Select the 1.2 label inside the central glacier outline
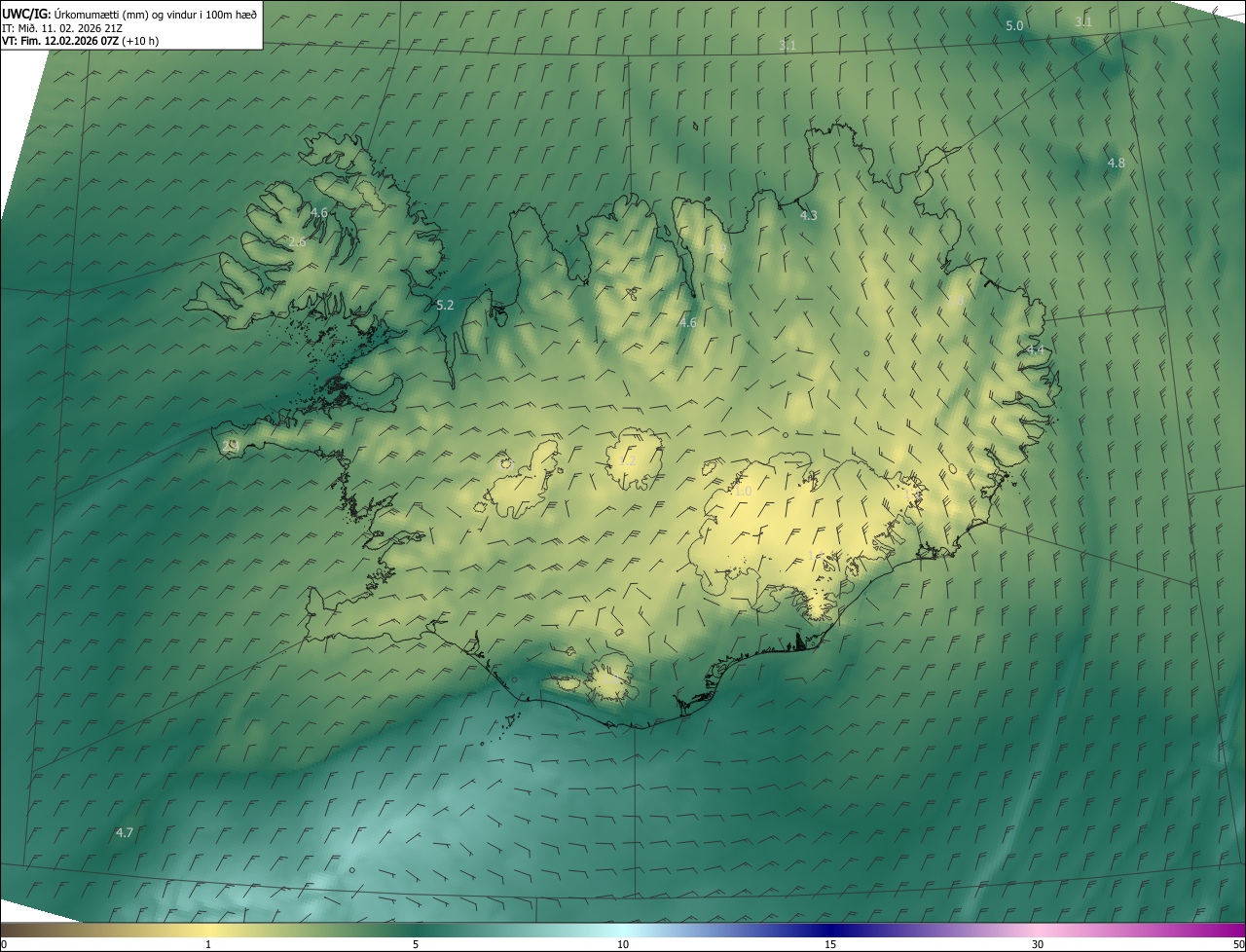This screenshot has width=1246, height=952. tap(630, 460)
